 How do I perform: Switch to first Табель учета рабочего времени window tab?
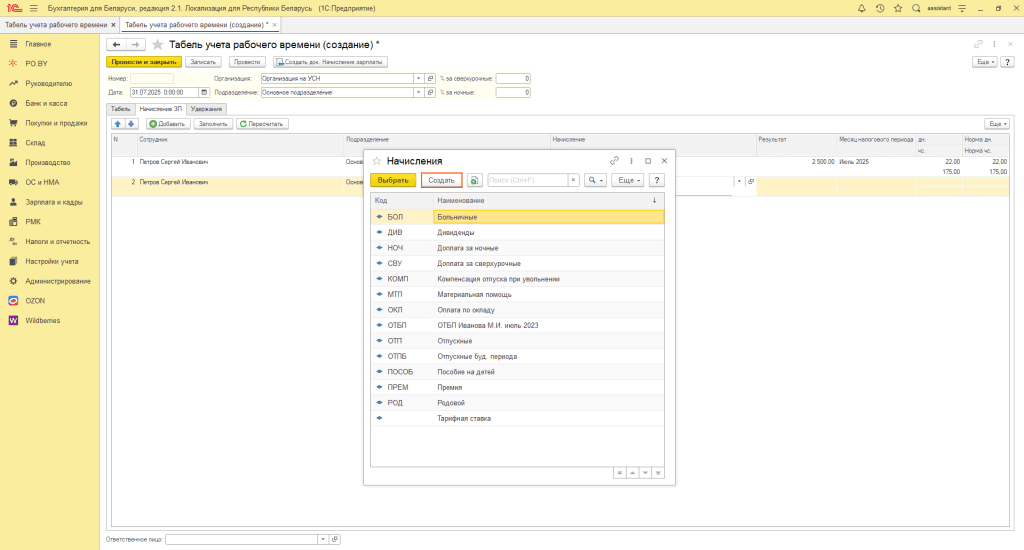[x=56, y=25]
